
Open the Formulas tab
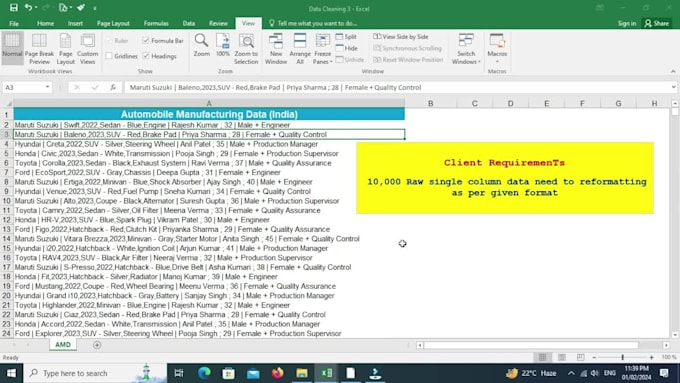tap(156, 23)
